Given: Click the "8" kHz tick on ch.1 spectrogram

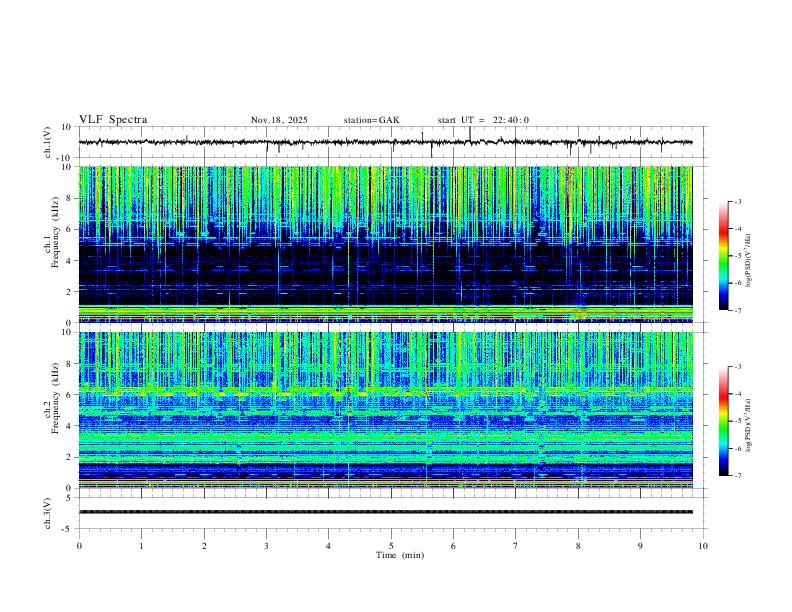Looking at the screenshot, I should click(x=69, y=198).
